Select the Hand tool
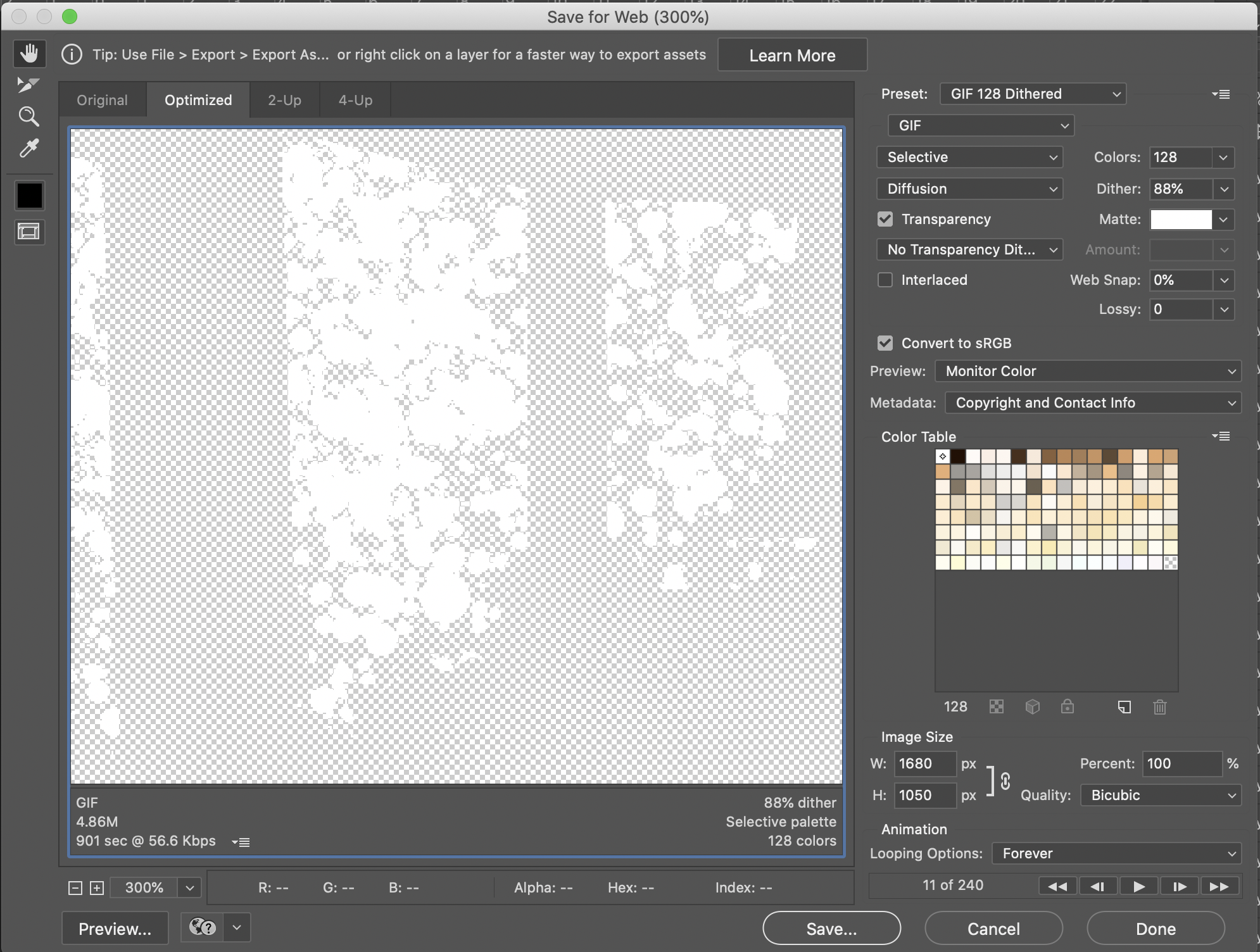This screenshot has height=952, width=1260. pos(29,53)
